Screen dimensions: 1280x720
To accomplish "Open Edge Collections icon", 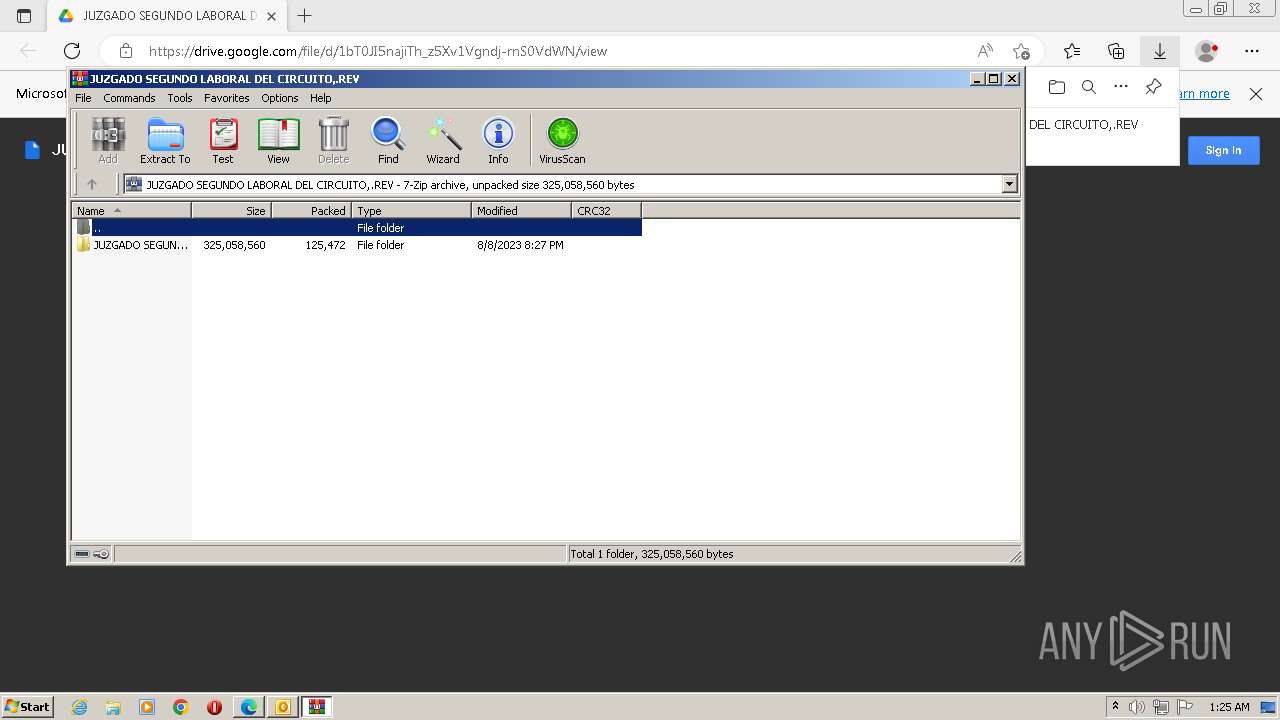I will point(1116,51).
